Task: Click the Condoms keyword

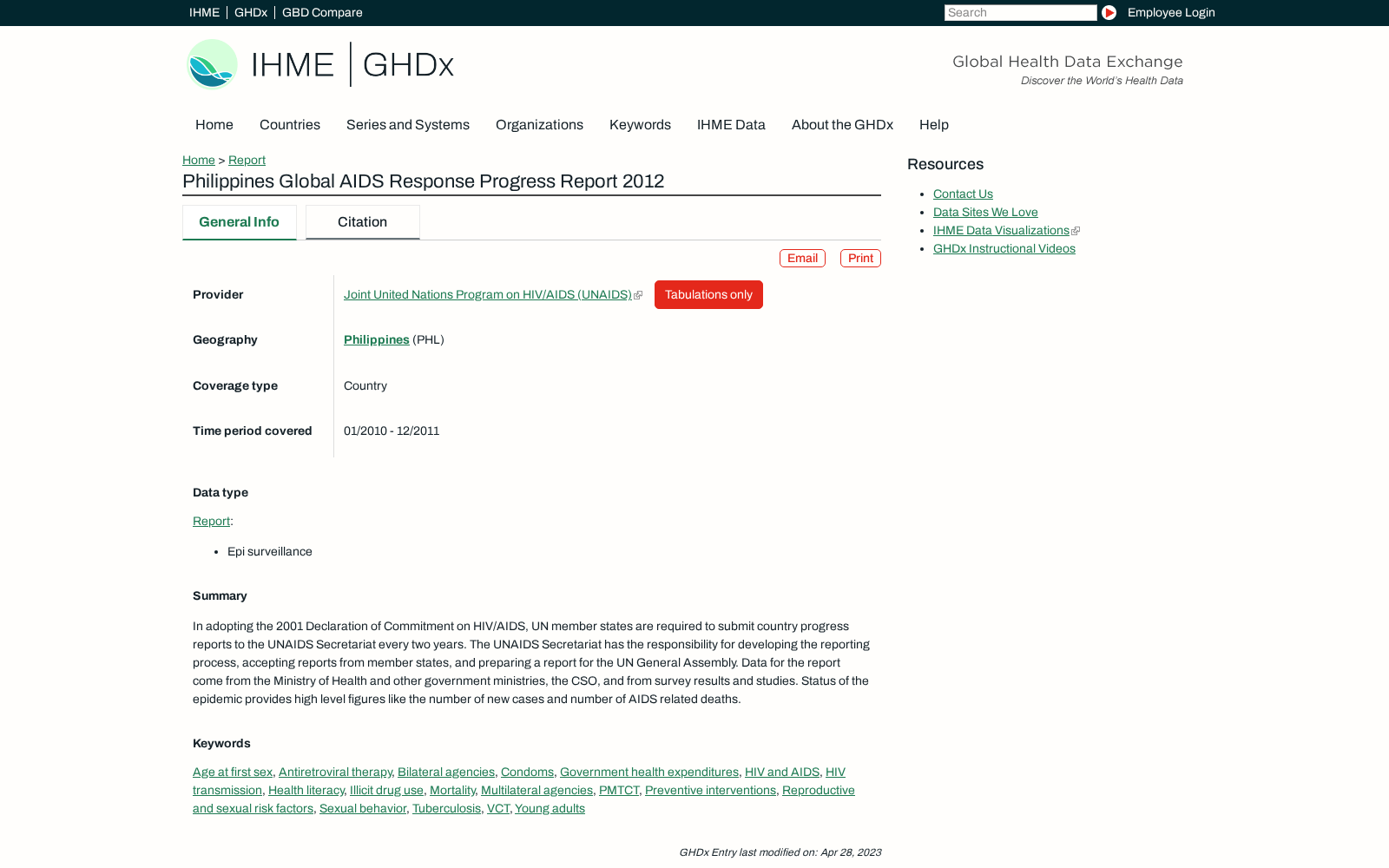Action: coord(527,773)
